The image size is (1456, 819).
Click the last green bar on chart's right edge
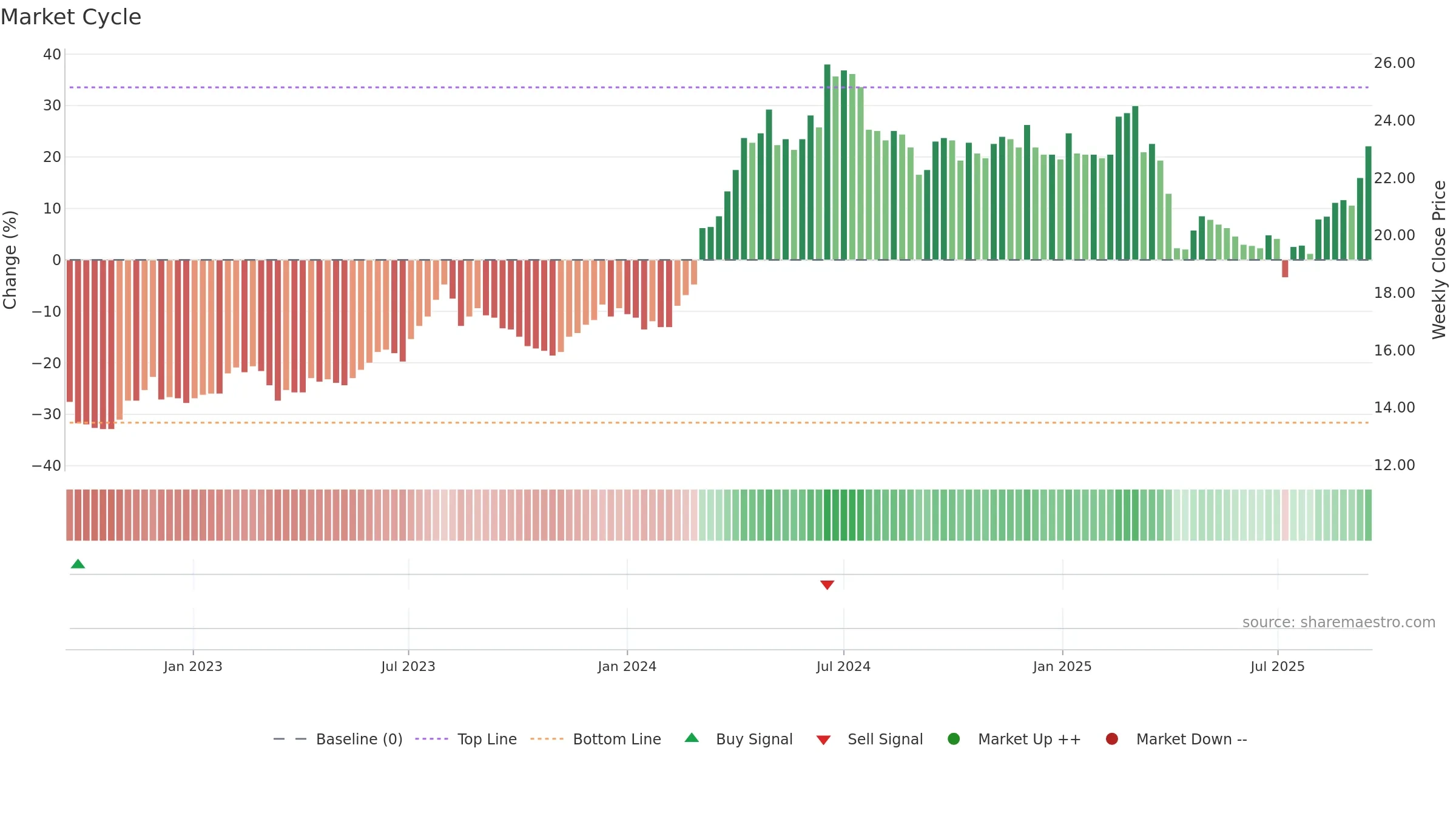pos(1368,203)
